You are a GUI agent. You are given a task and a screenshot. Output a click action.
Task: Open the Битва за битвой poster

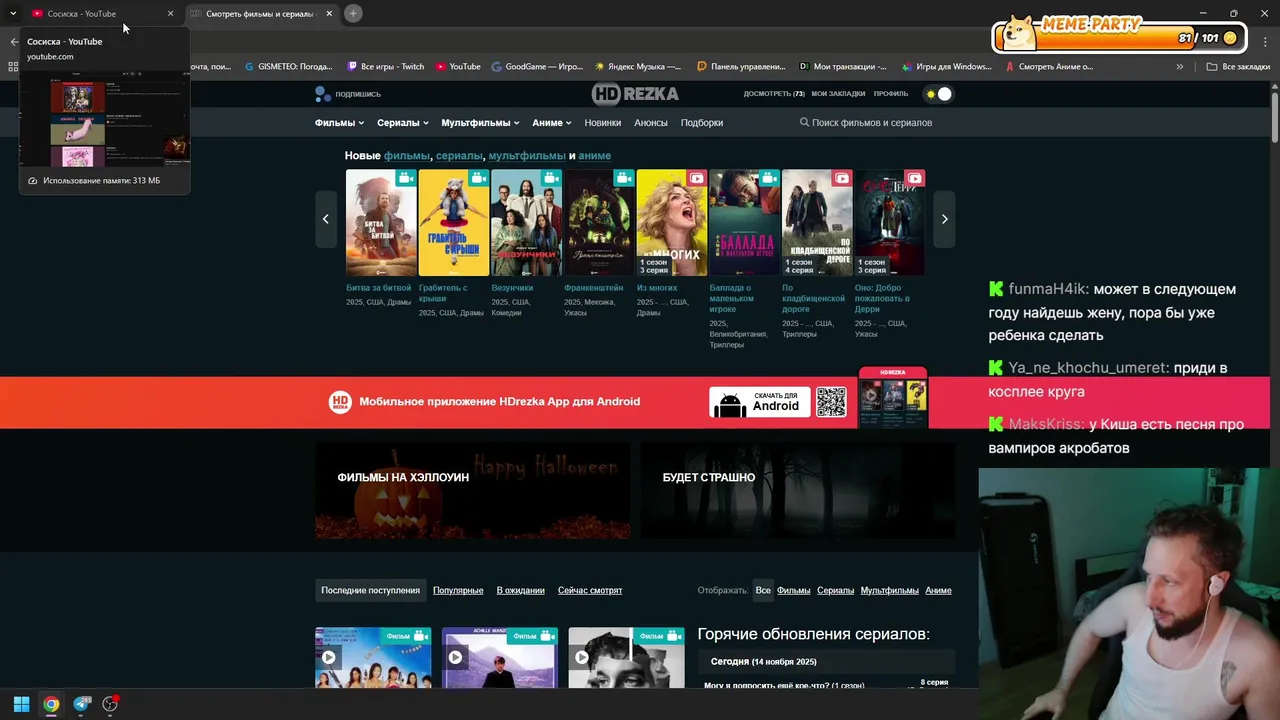tap(381, 222)
